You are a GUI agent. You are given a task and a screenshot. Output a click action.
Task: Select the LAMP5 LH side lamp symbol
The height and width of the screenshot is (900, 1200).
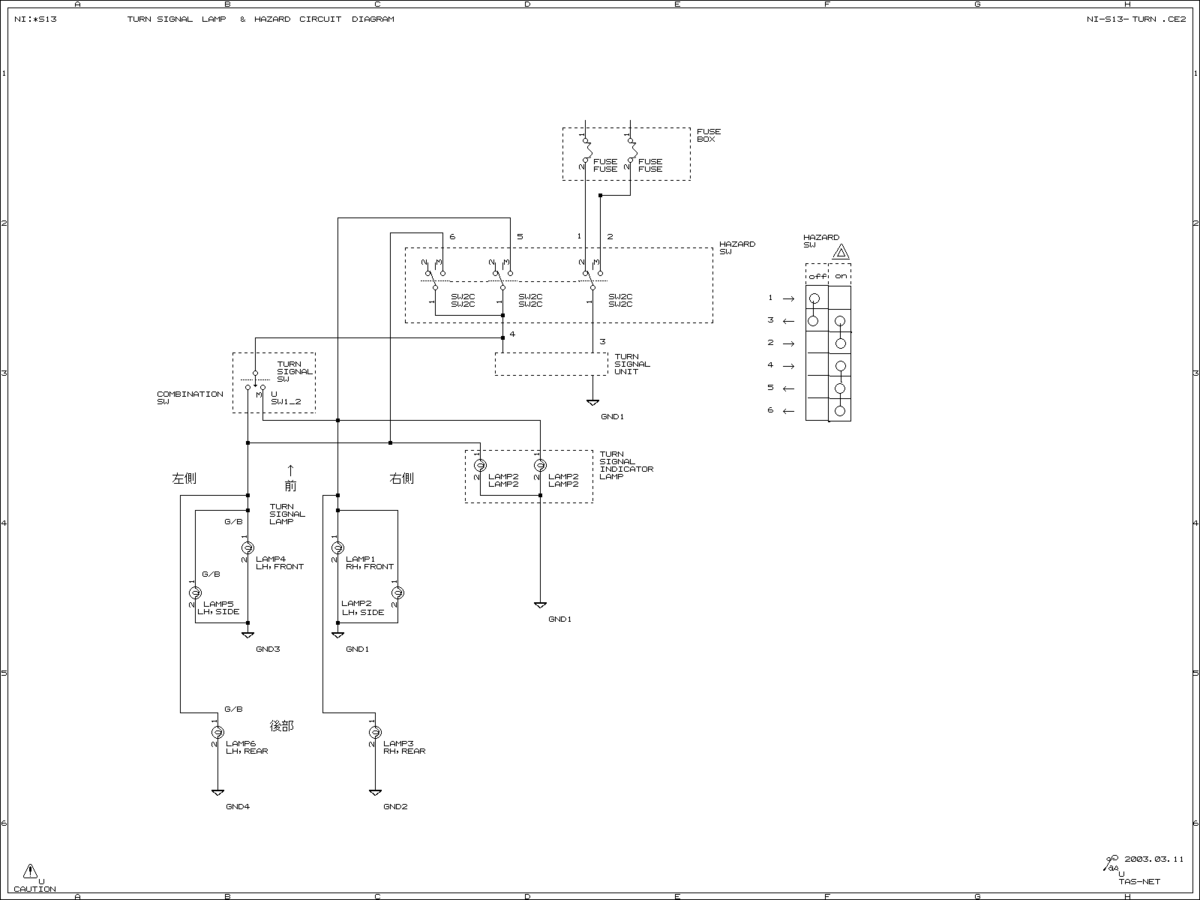coord(195,593)
